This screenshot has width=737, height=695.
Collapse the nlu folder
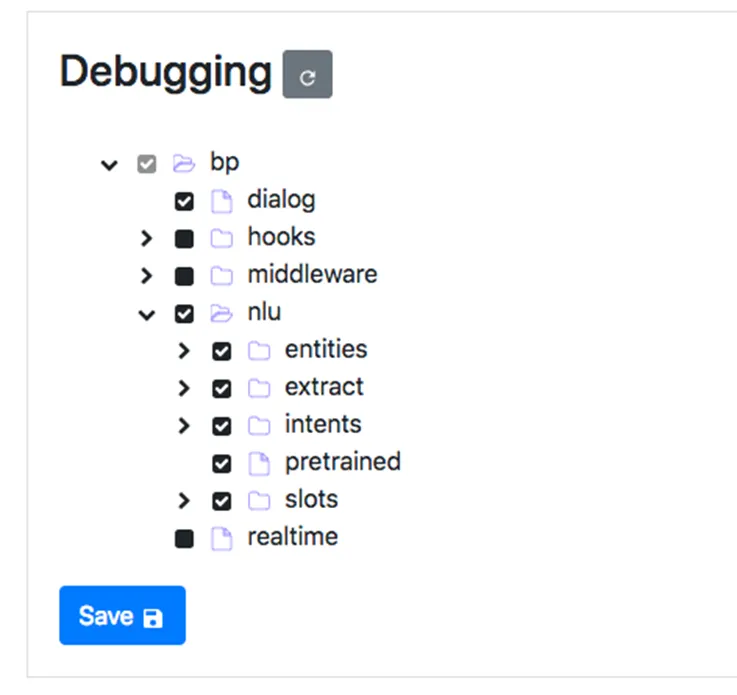tap(147, 315)
